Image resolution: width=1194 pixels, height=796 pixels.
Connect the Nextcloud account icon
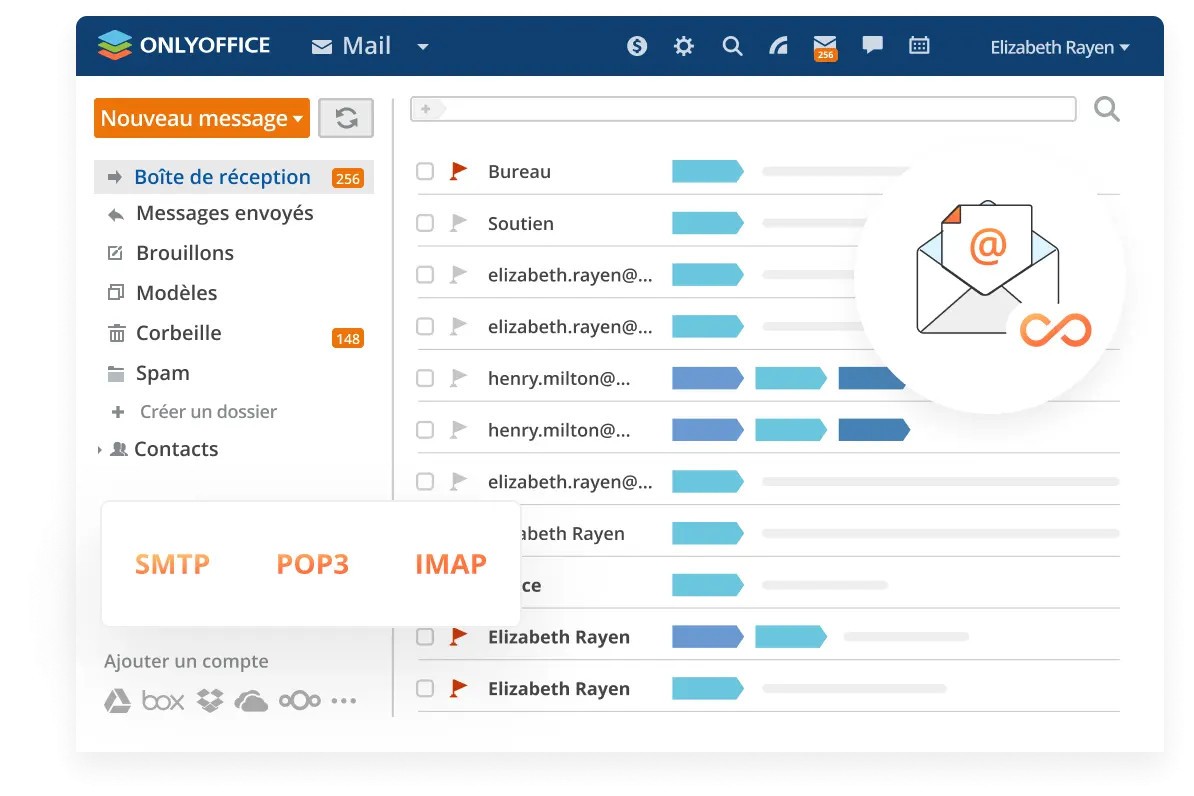[299, 701]
